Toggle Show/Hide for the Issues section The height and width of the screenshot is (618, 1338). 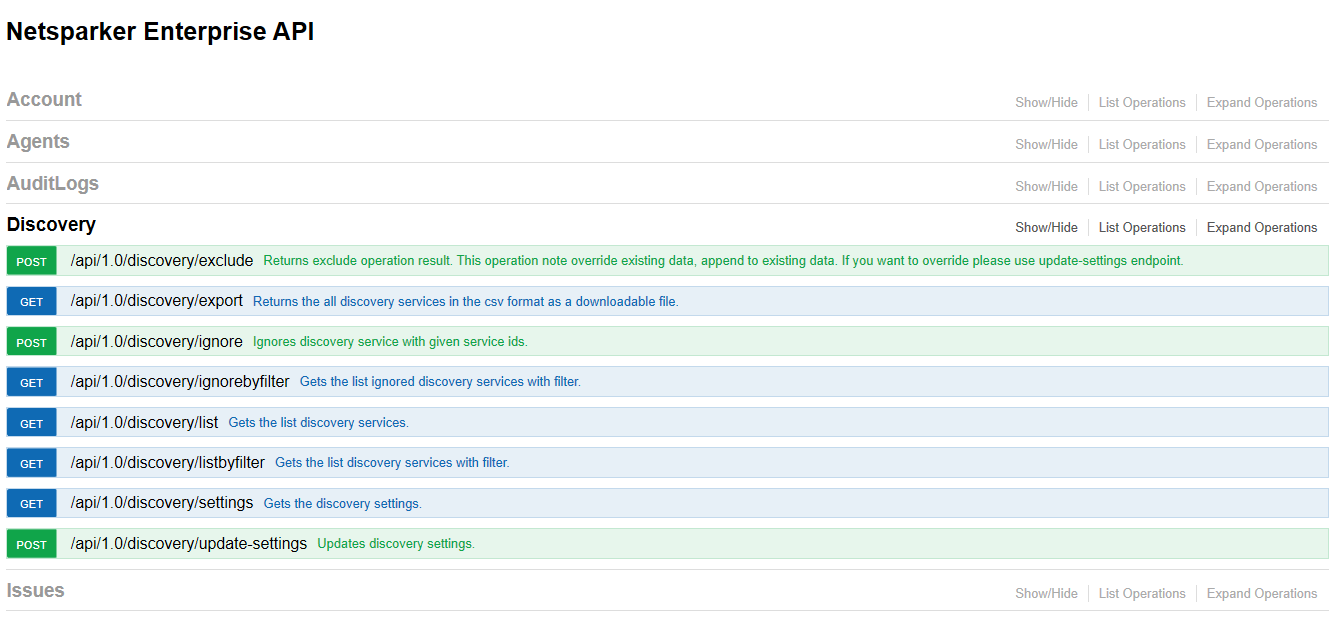pos(1046,593)
